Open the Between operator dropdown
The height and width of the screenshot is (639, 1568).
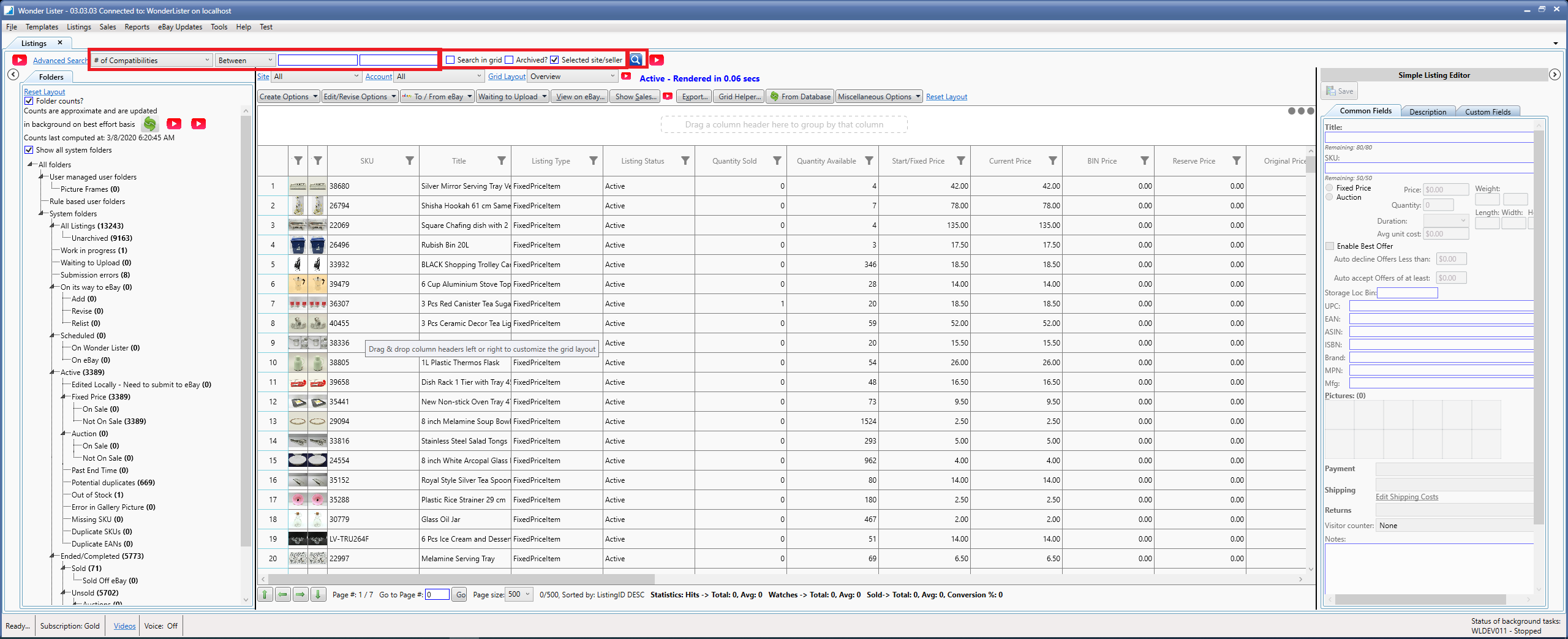[245, 60]
